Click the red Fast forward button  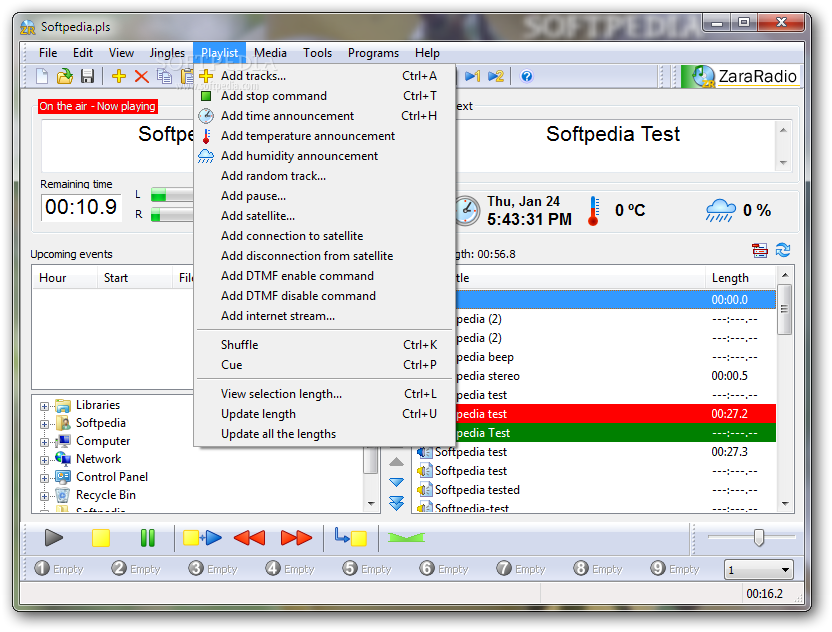[x=297, y=538]
